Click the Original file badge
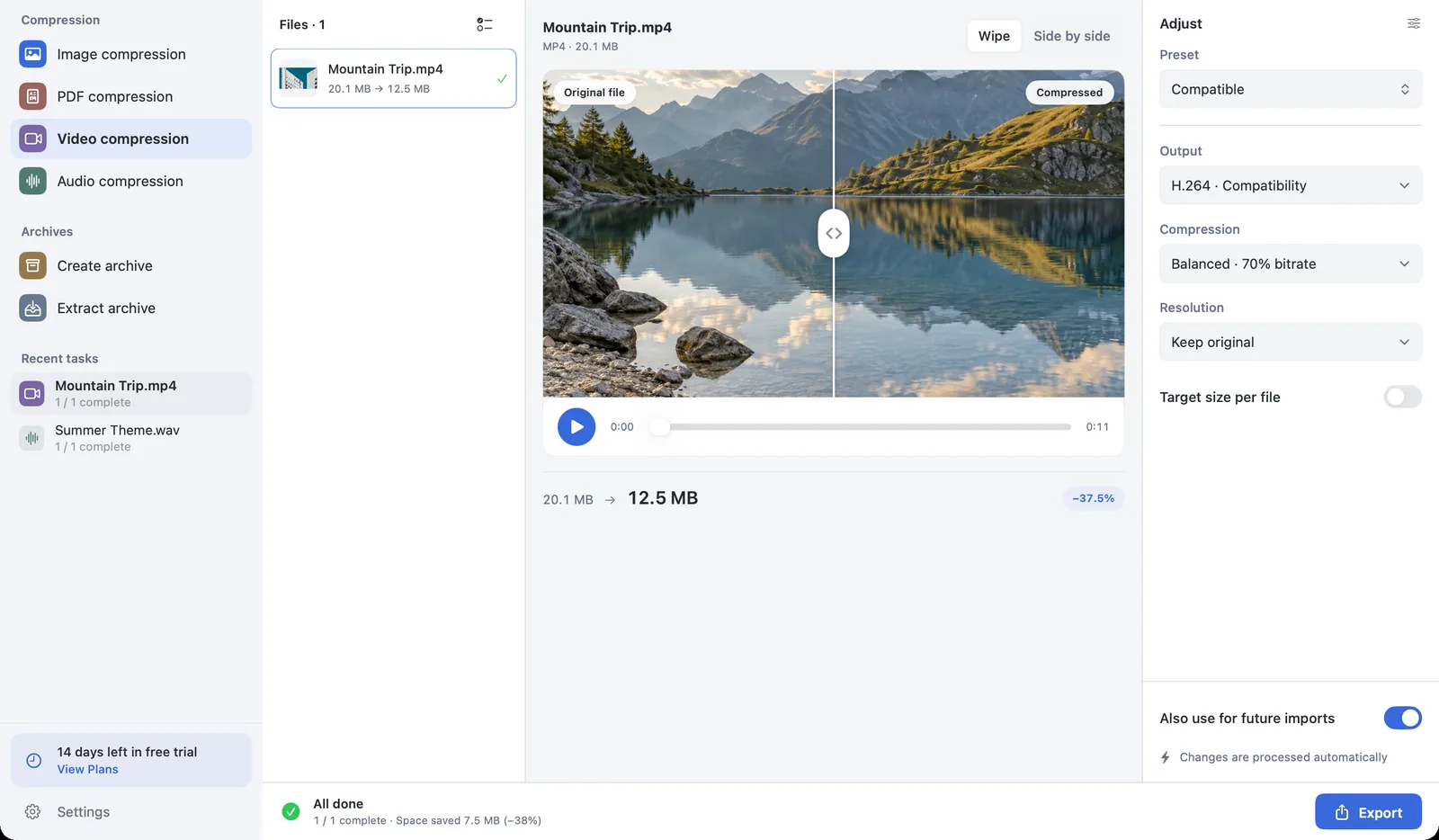The image size is (1439, 840). click(x=594, y=93)
